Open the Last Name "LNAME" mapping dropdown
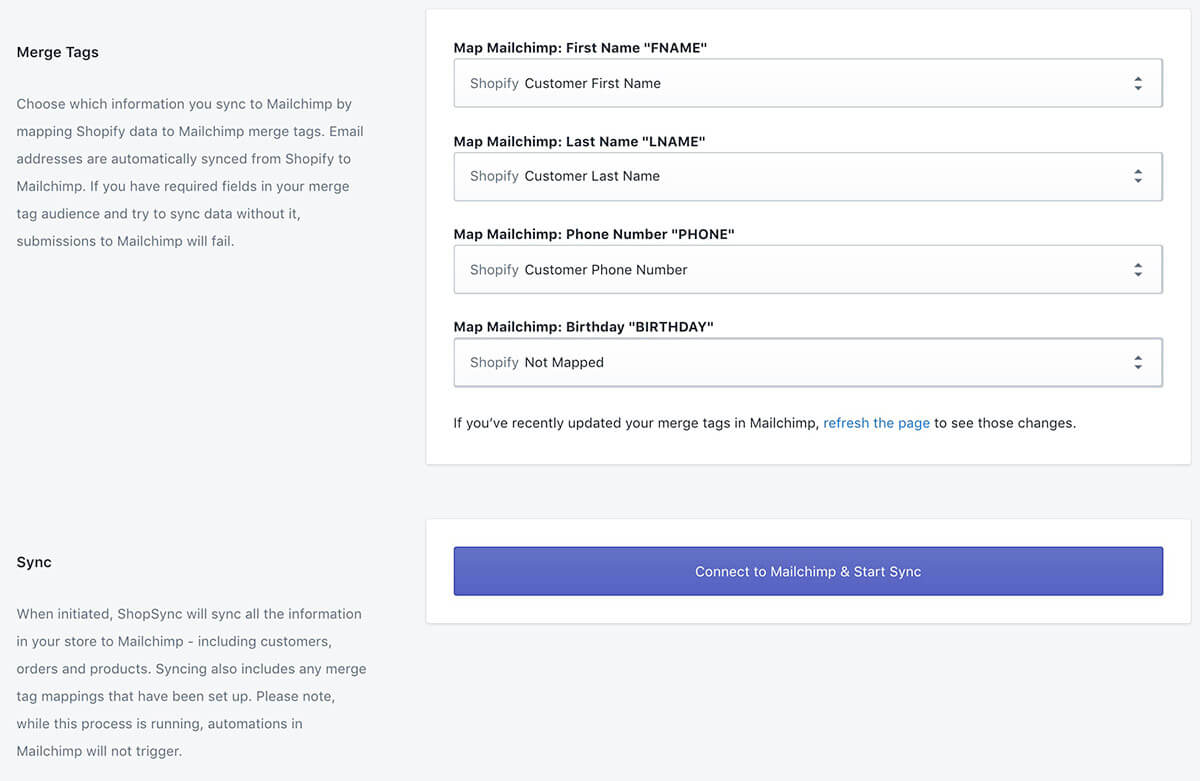 coord(808,176)
